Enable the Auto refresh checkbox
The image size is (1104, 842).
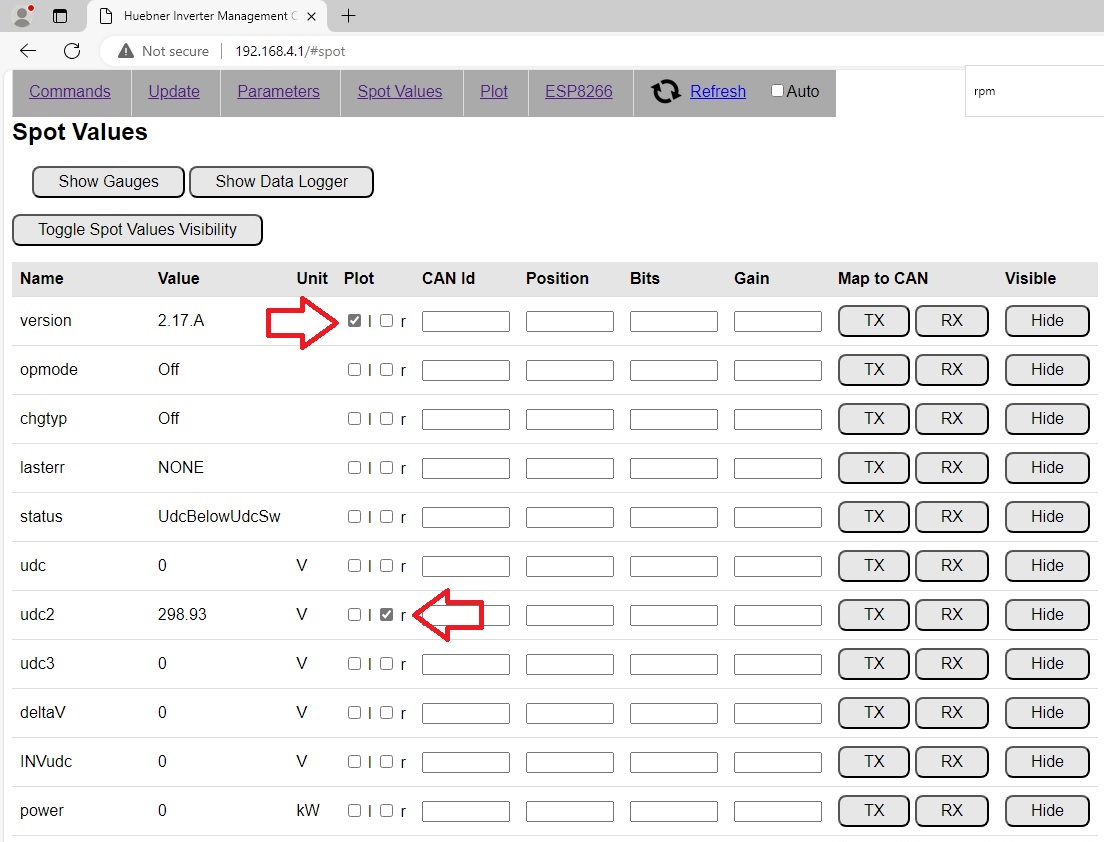point(777,91)
